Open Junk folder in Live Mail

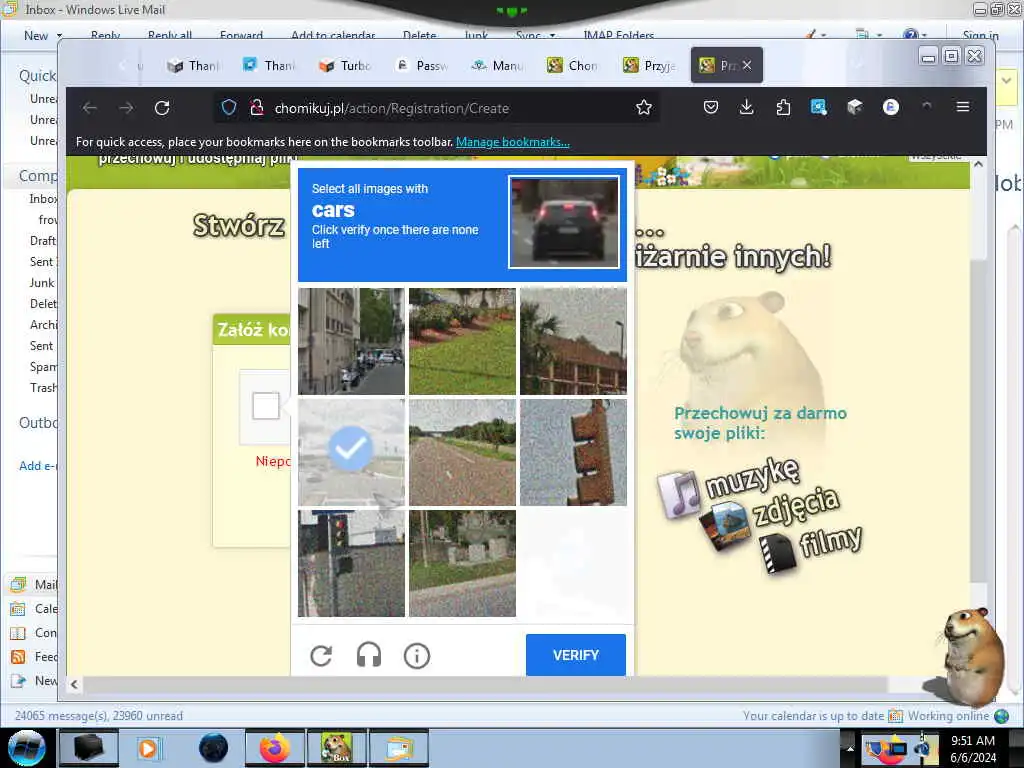[x=42, y=283]
